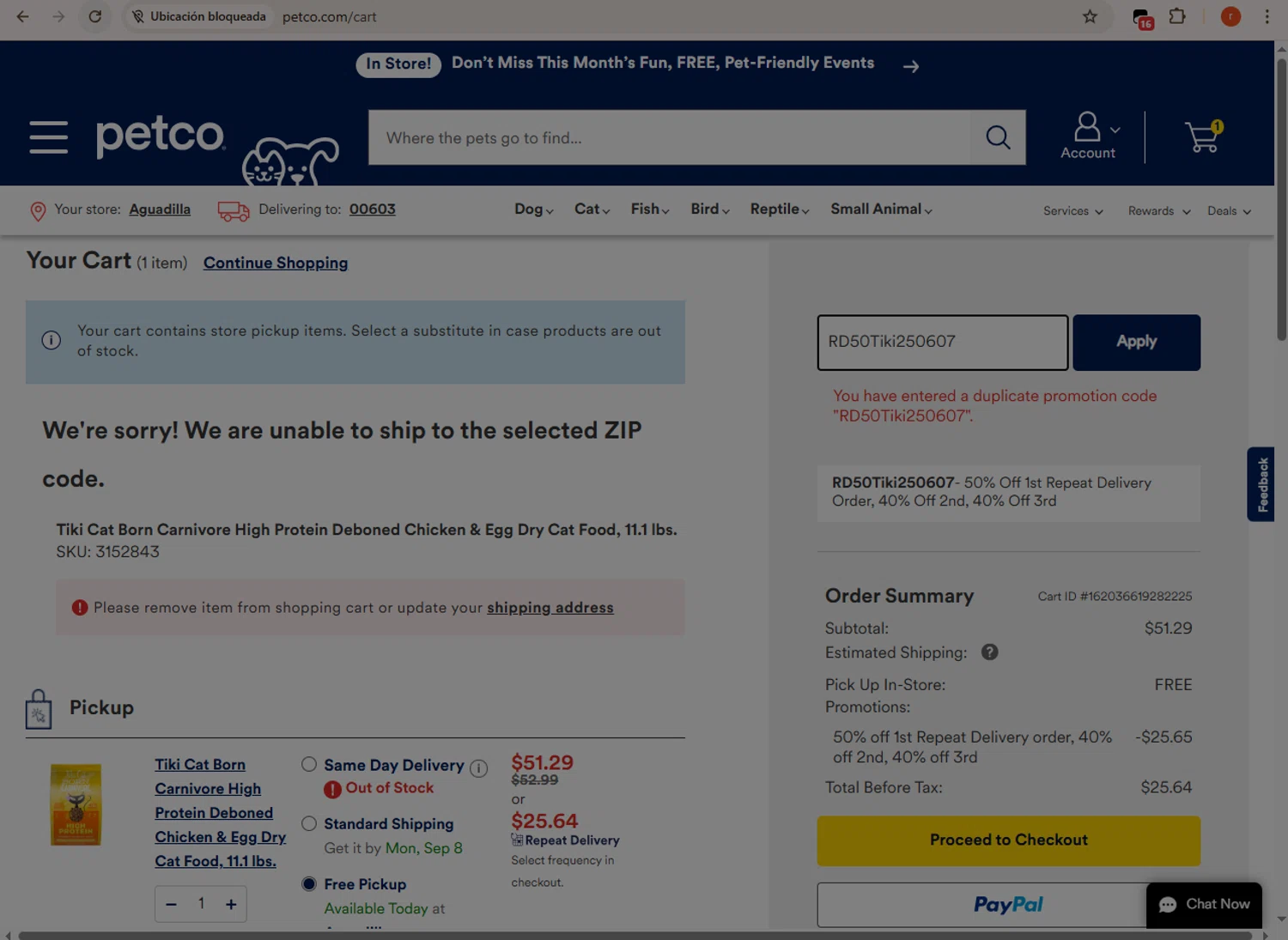
Task: Focus the 'Where the pets go to find' search field
Action: [670, 137]
